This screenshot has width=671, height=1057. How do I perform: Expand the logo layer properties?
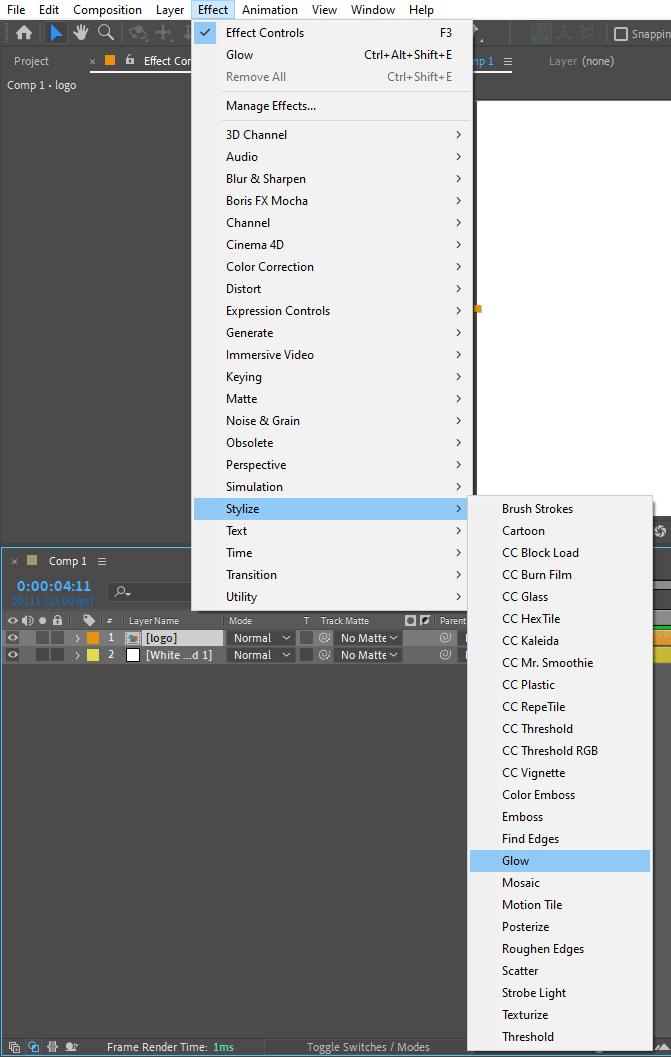77,638
